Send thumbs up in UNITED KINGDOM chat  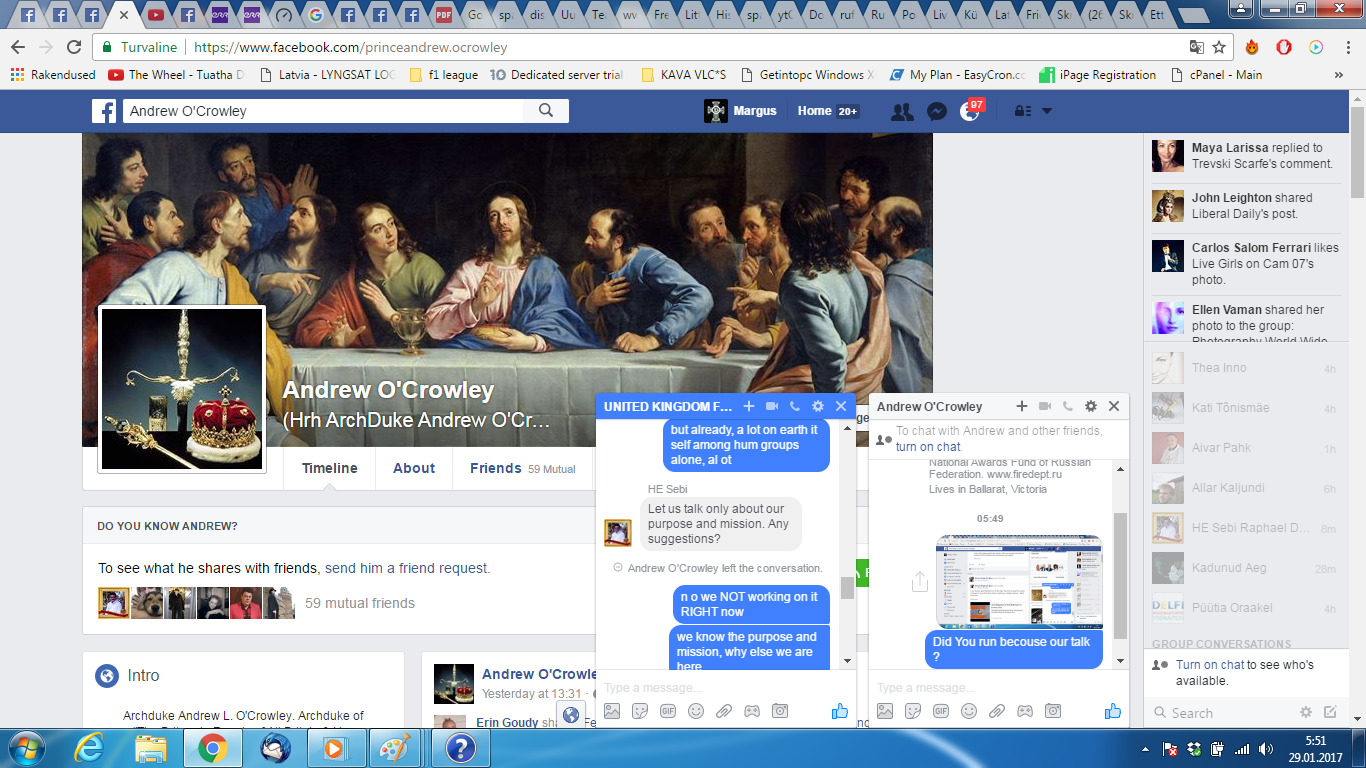pos(839,711)
